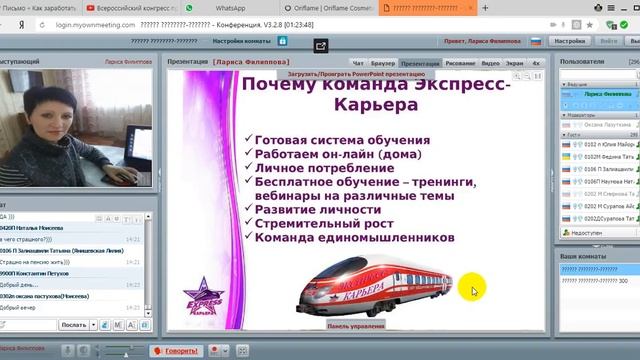Select the Презентация tab
The image size is (640, 360).
[420, 63]
